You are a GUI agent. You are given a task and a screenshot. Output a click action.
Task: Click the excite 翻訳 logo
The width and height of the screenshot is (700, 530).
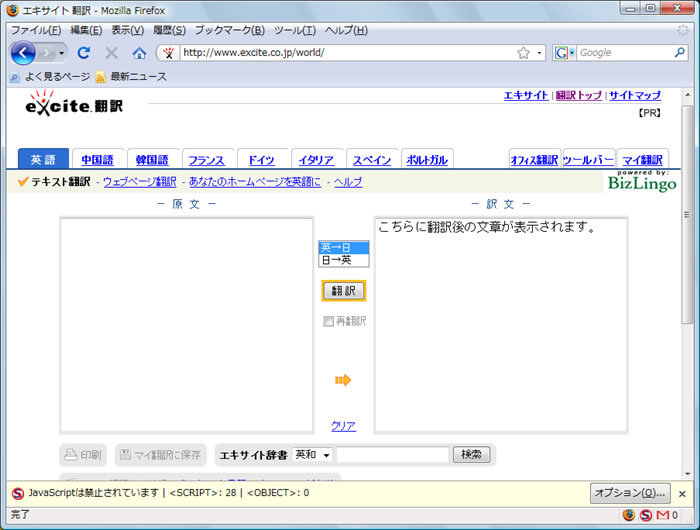click(74, 103)
